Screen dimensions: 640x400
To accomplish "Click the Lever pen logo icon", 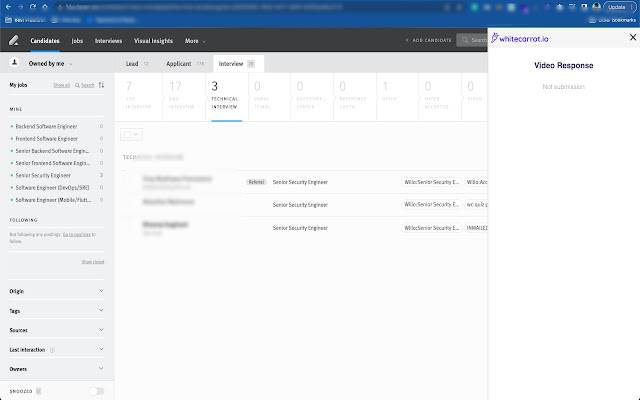I will [13, 41].
